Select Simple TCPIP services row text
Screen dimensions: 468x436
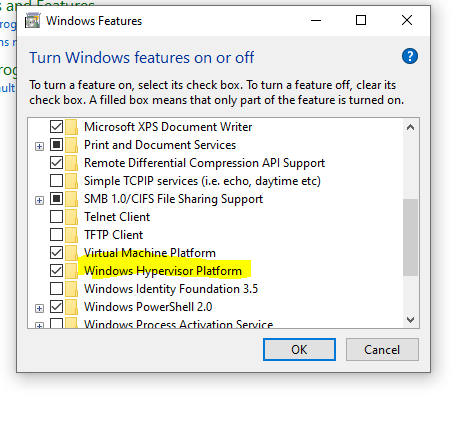[x=202, y=181]
